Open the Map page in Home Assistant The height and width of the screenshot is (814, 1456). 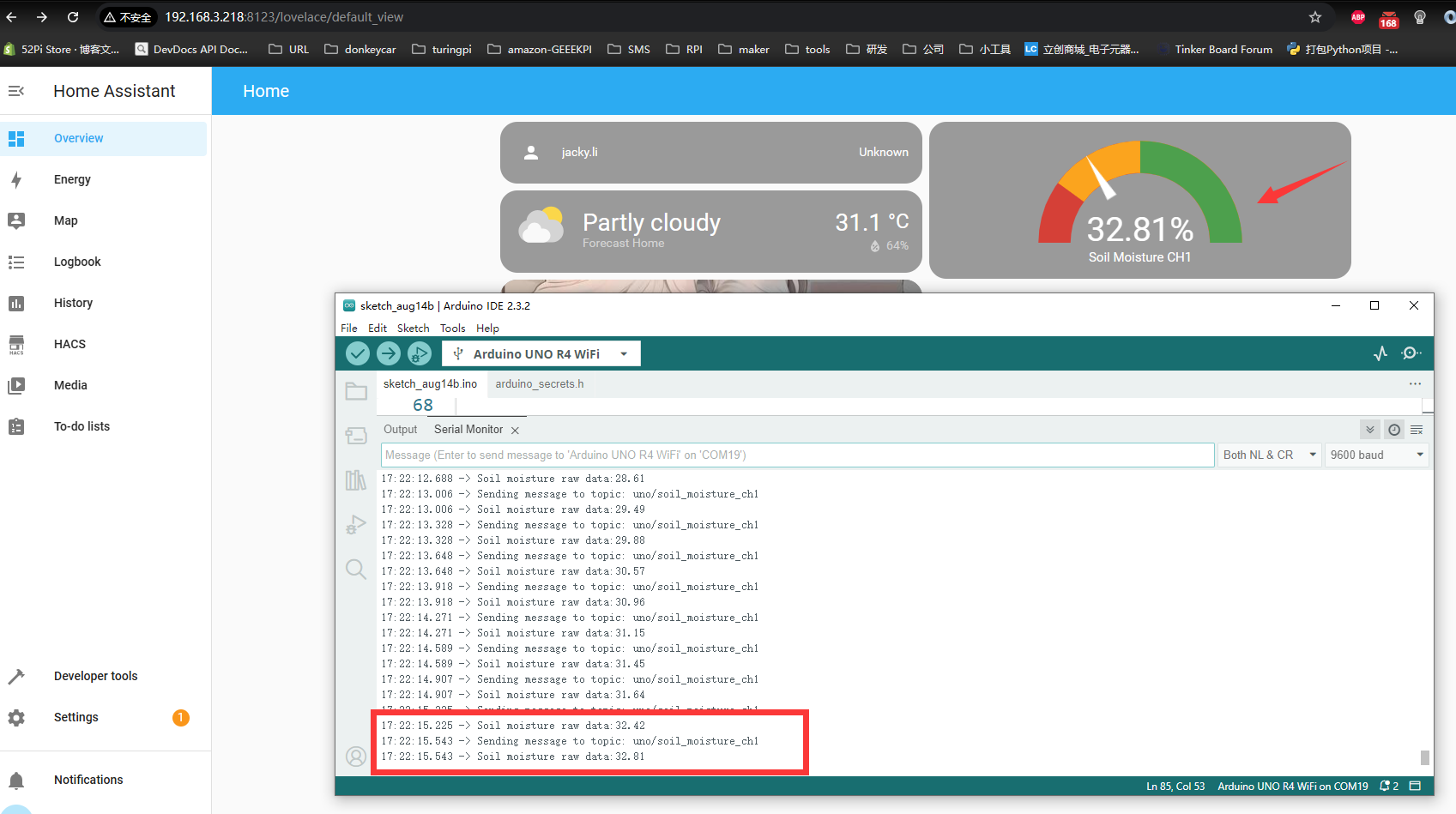(x=104, y=220)
